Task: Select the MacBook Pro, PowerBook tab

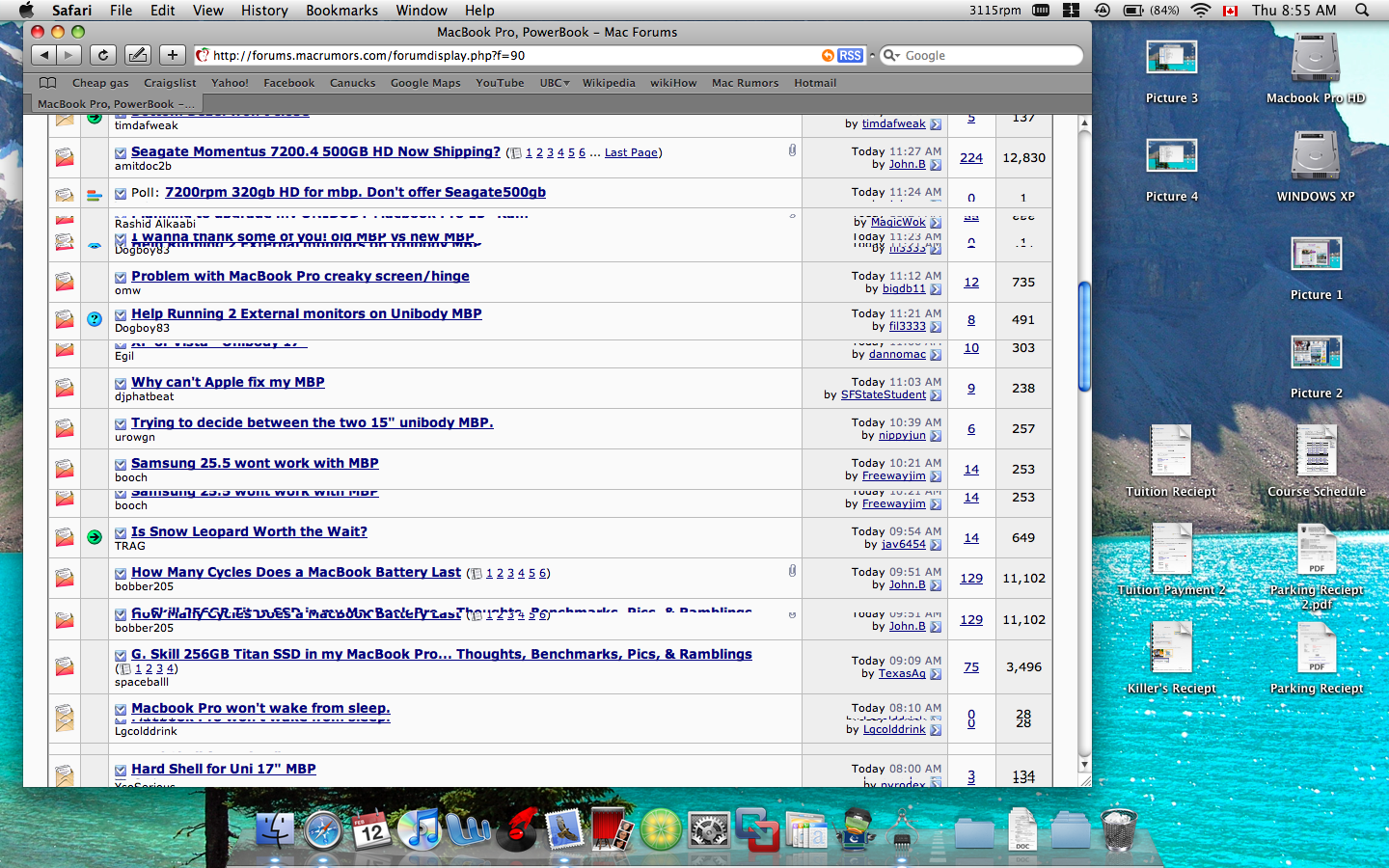Action: tap(116, 103)
